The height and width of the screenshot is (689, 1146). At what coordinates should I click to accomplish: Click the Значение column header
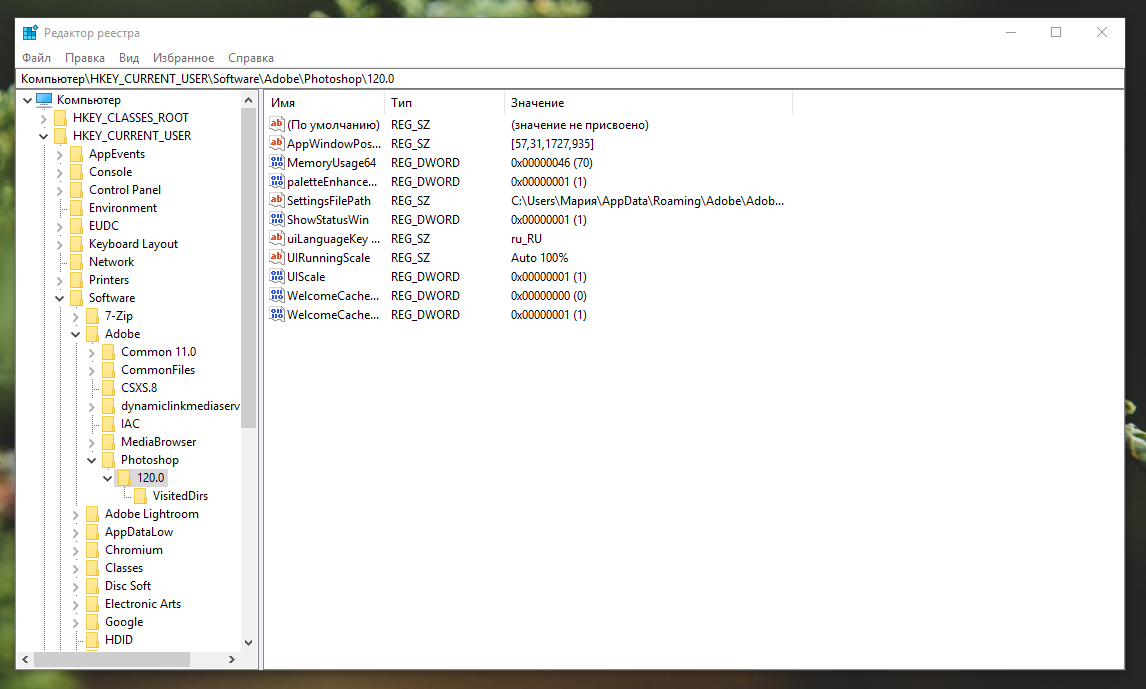(648, 103)
